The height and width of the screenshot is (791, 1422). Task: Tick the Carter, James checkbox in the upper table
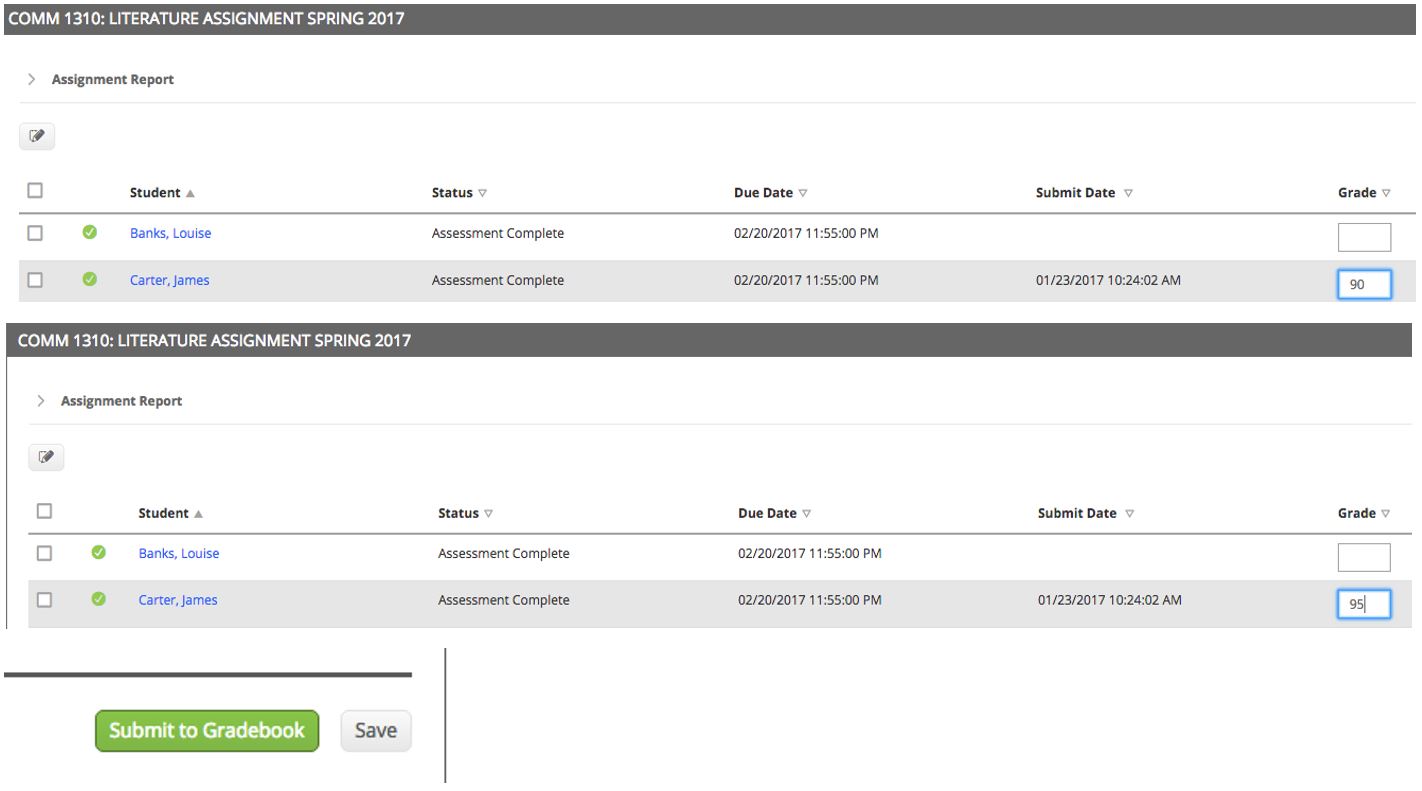(x=35, y=280)
